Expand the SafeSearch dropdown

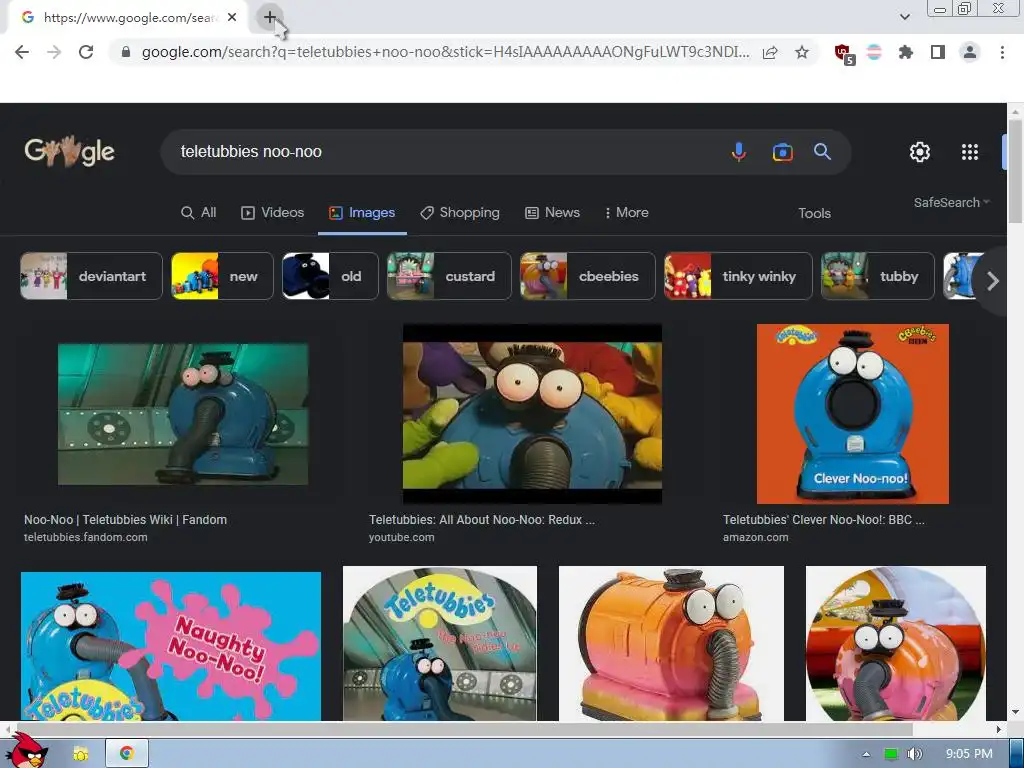click(952, 202)
